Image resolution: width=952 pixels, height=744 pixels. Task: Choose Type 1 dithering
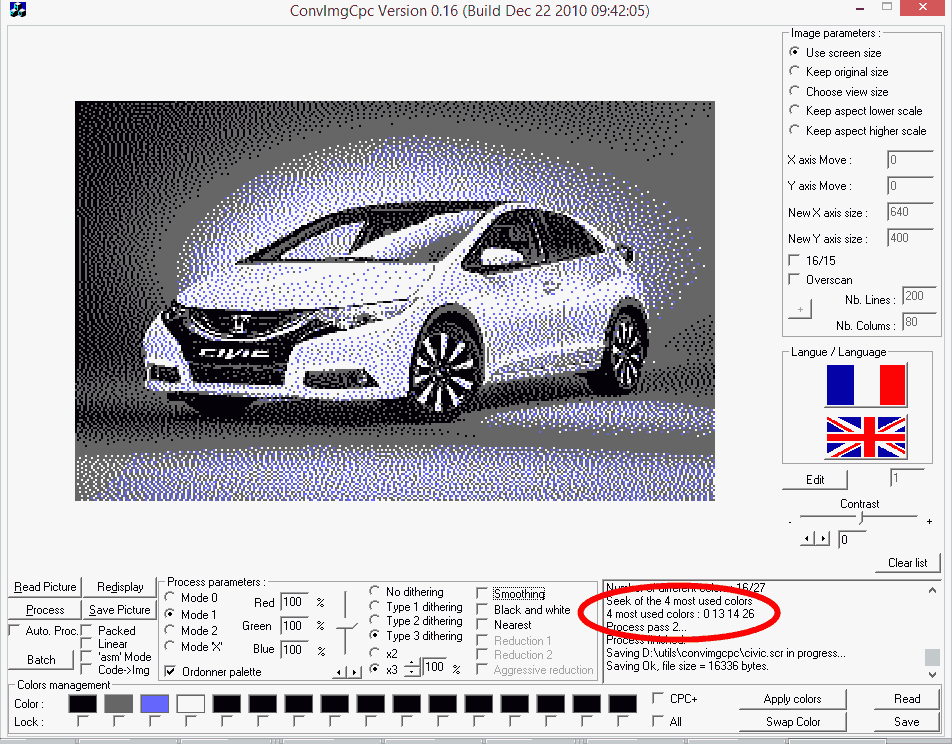375,606
